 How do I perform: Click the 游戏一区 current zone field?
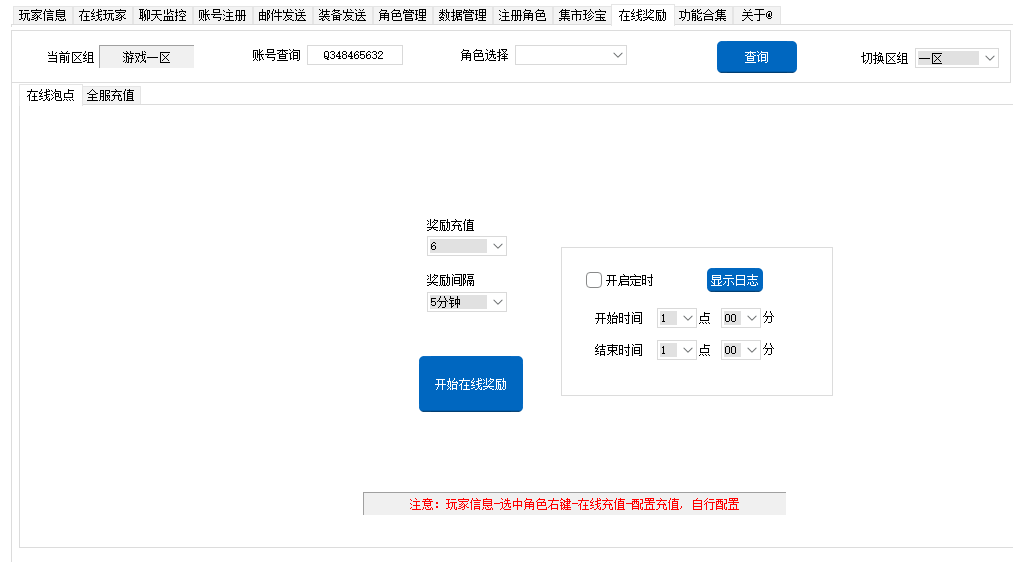(x=147, y=57)
